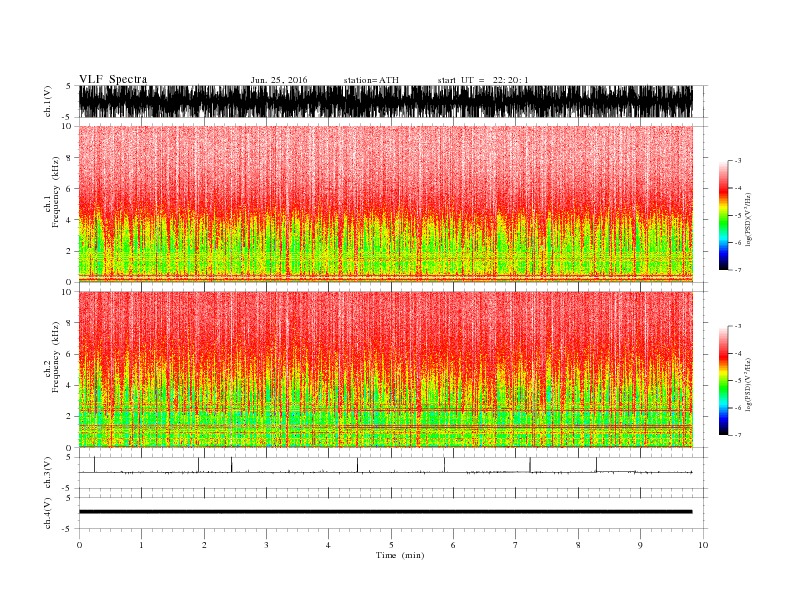Viewport: 792px width, 612px height.
Task: Click the ch.3 spike just before 6 minutes
Action: coord(444,465)
